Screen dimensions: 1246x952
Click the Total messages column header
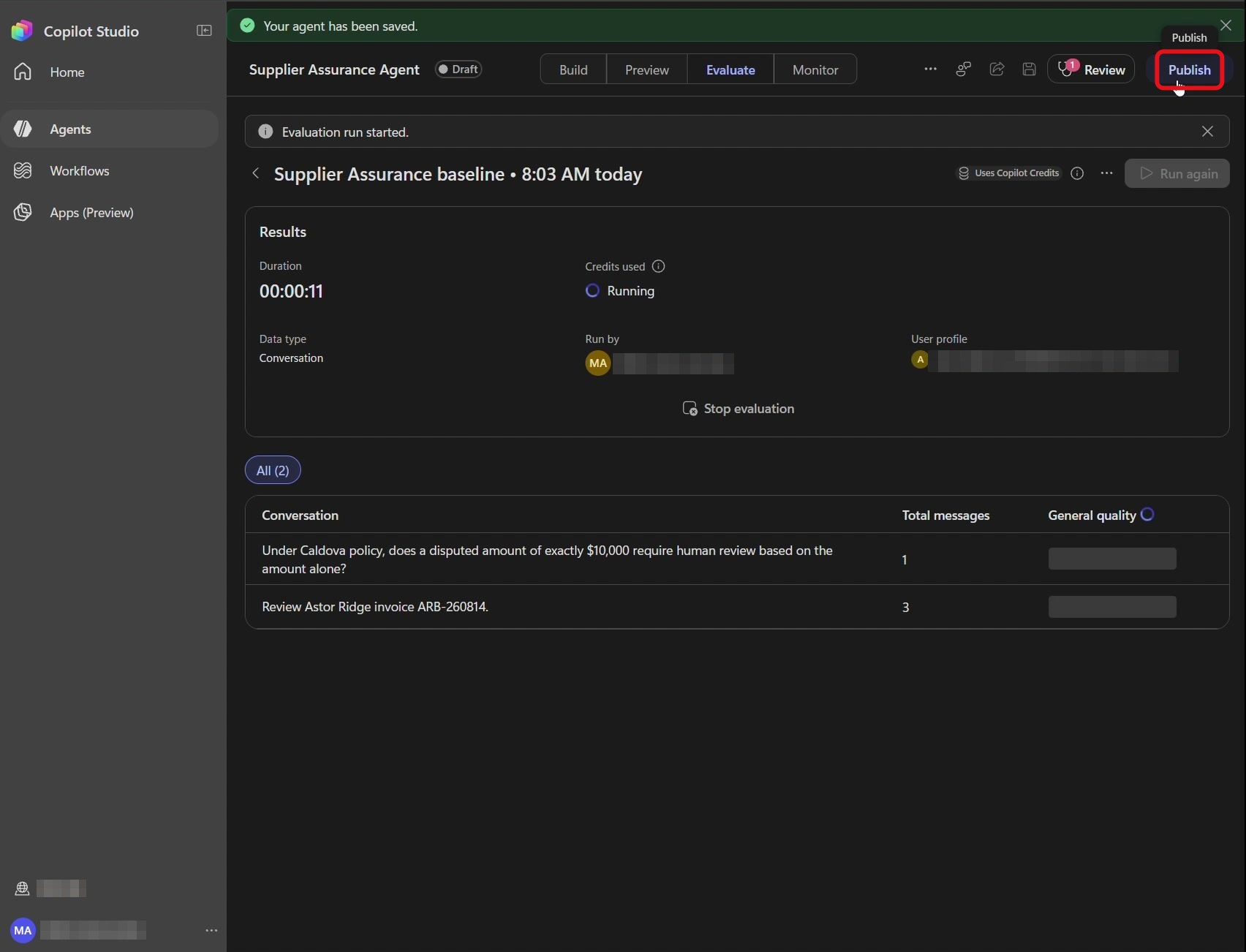(945, 515)
